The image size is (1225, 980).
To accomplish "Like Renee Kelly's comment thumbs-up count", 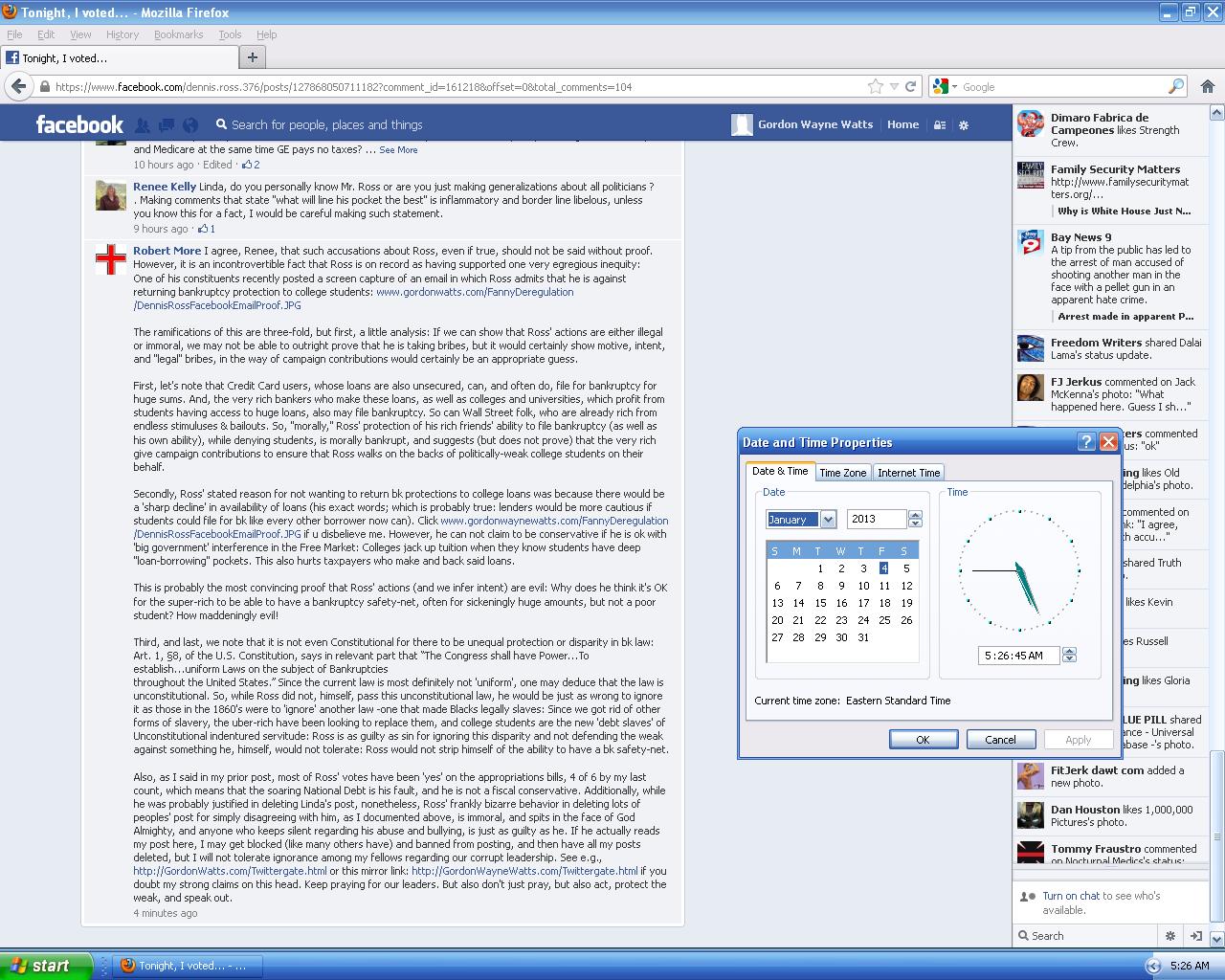I will click(x=206, y=229).
